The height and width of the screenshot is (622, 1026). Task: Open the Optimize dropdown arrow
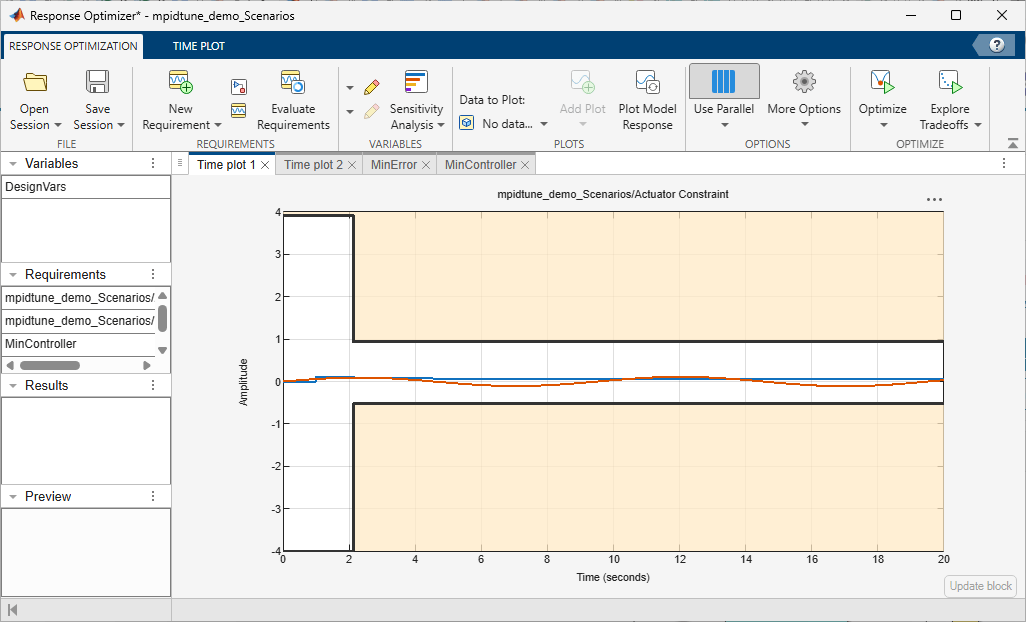pyautogui.click(x=883, y=125)
